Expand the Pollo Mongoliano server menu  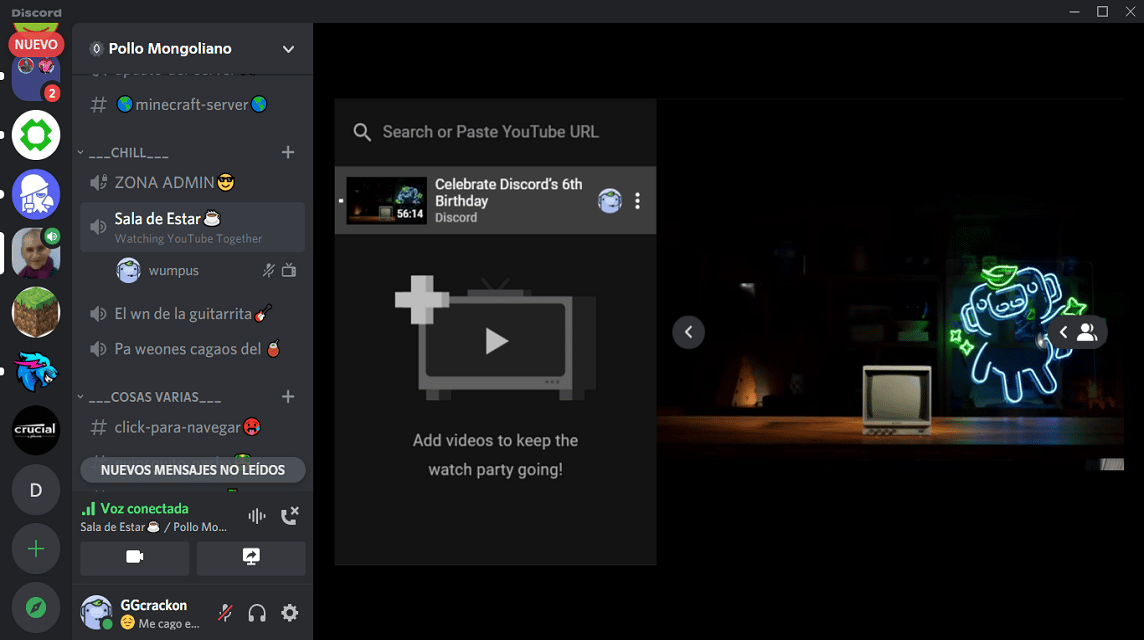[288, 49]
